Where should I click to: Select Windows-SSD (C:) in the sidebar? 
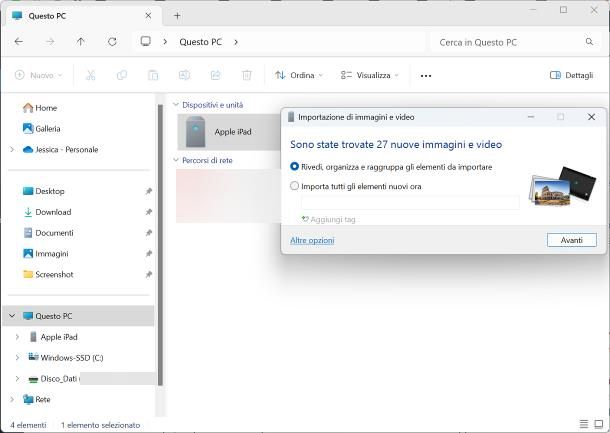[x=72, y=358]
